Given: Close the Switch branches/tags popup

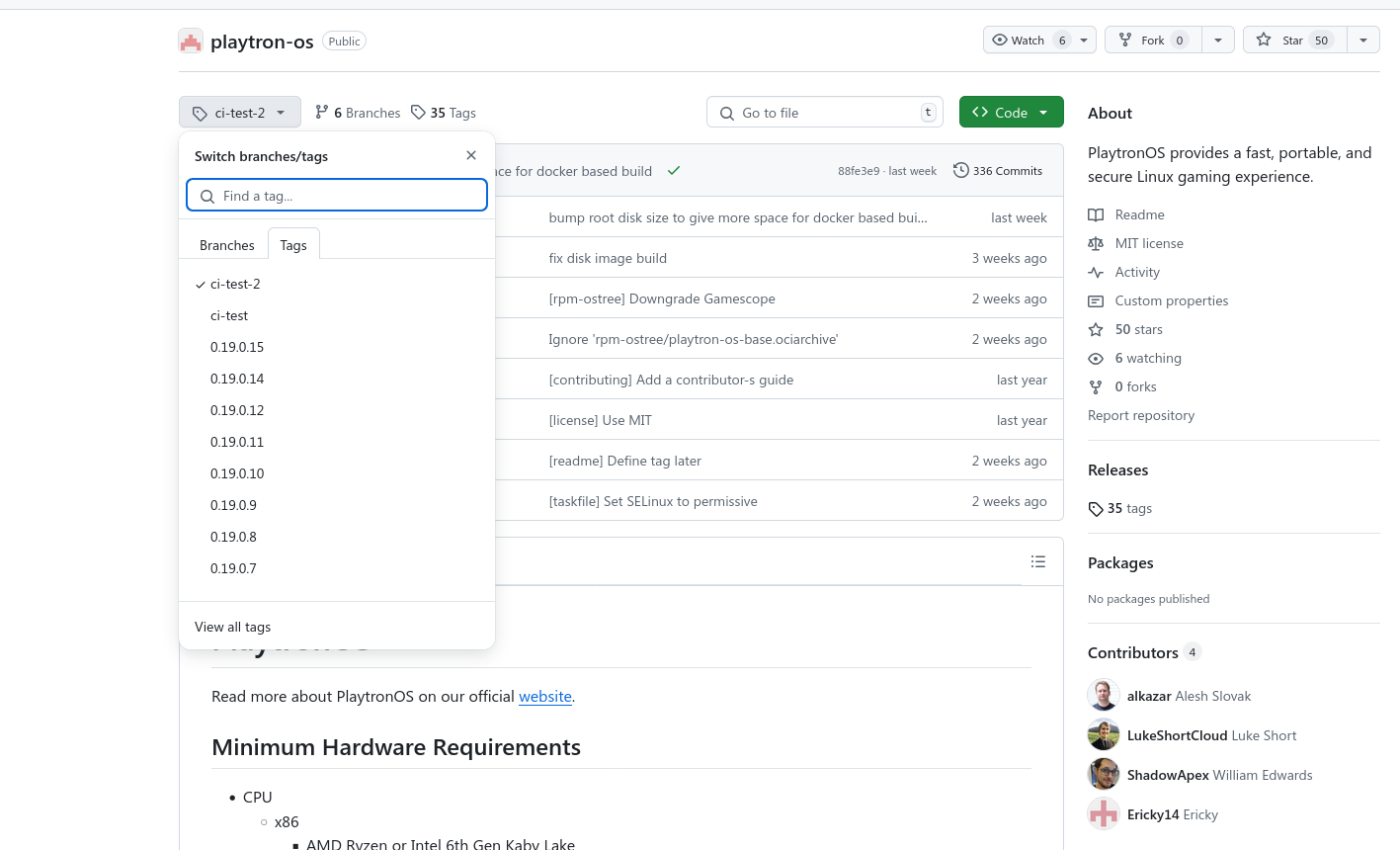Looking at the screenshot, I should [x=471, y=155].
